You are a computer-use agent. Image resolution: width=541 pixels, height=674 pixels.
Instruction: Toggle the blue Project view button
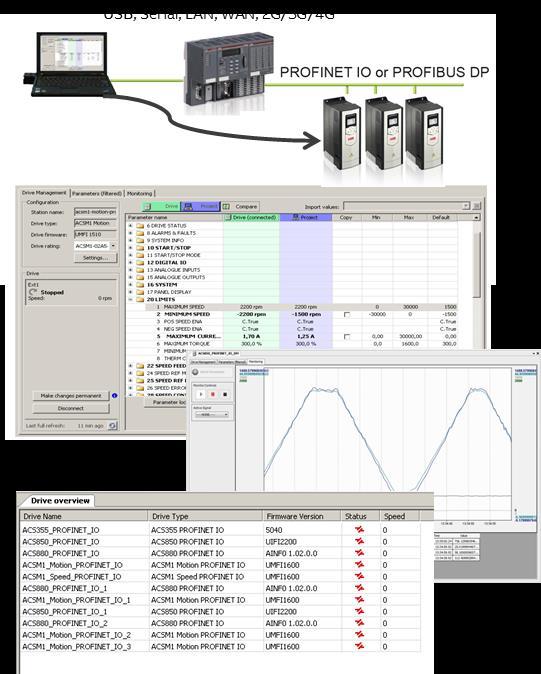(201, 206)
